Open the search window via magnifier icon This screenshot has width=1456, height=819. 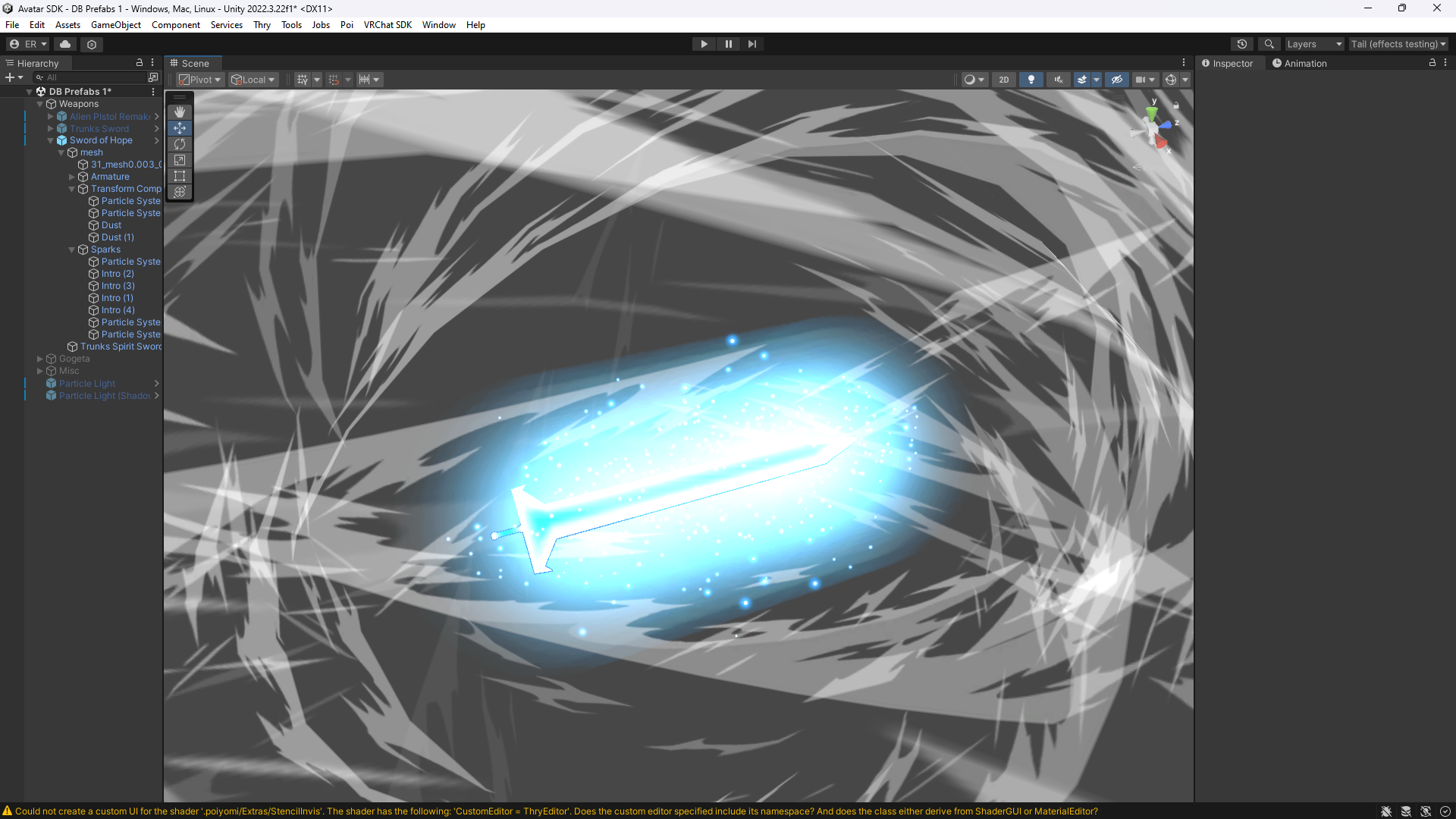pyautogui.click(x=1269, y=44)
